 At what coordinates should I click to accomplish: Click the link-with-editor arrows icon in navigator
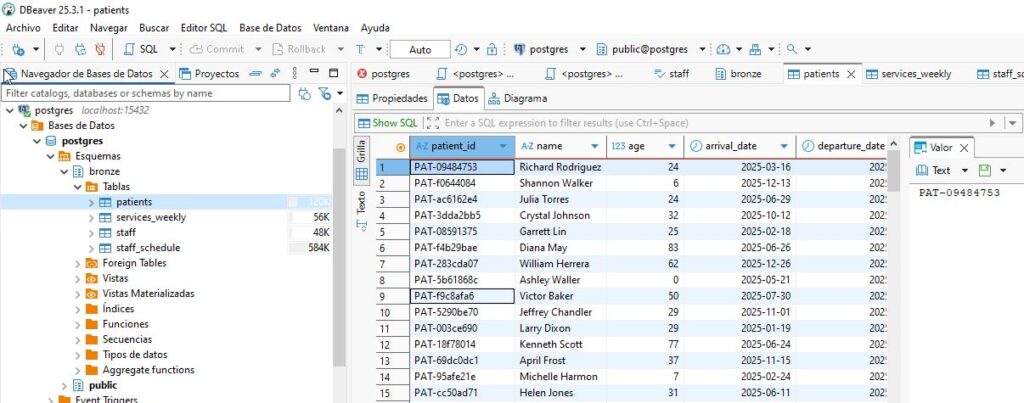tap(275, 73)
